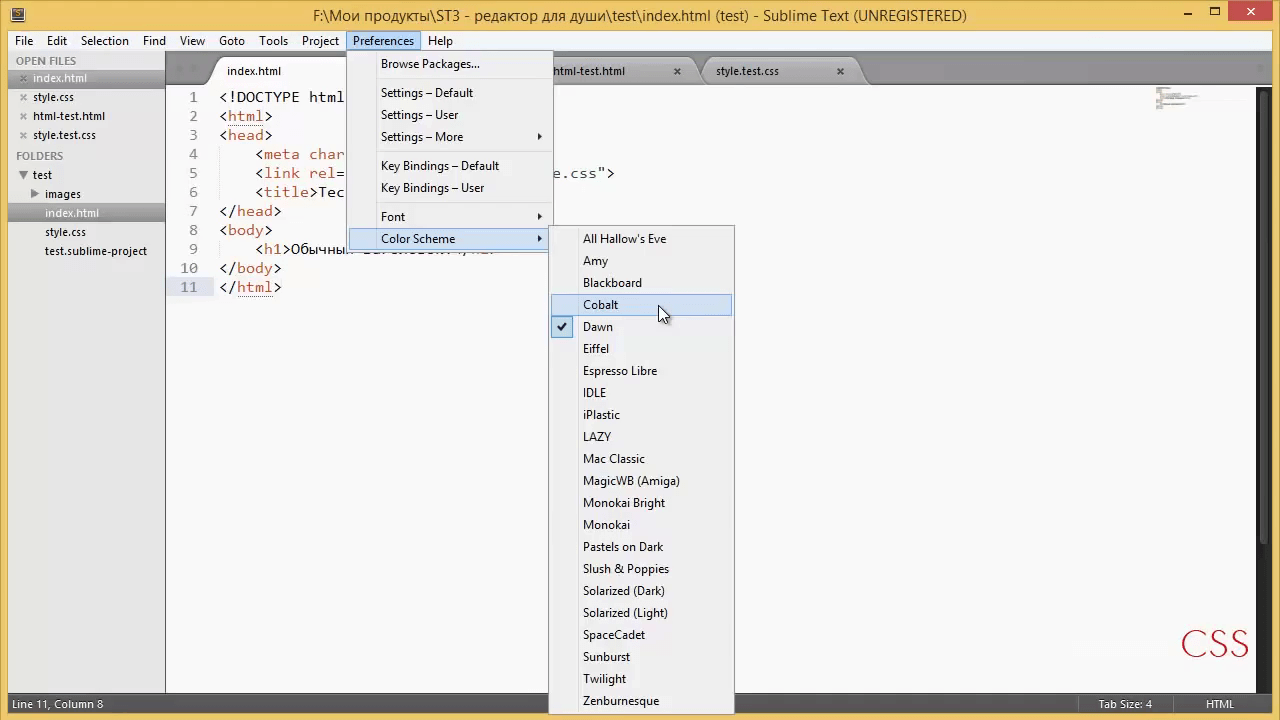This screenshot has width=1280, height=720.
Task: Open the Project menu
Action: pyautogui.click(x=320, y=41)
